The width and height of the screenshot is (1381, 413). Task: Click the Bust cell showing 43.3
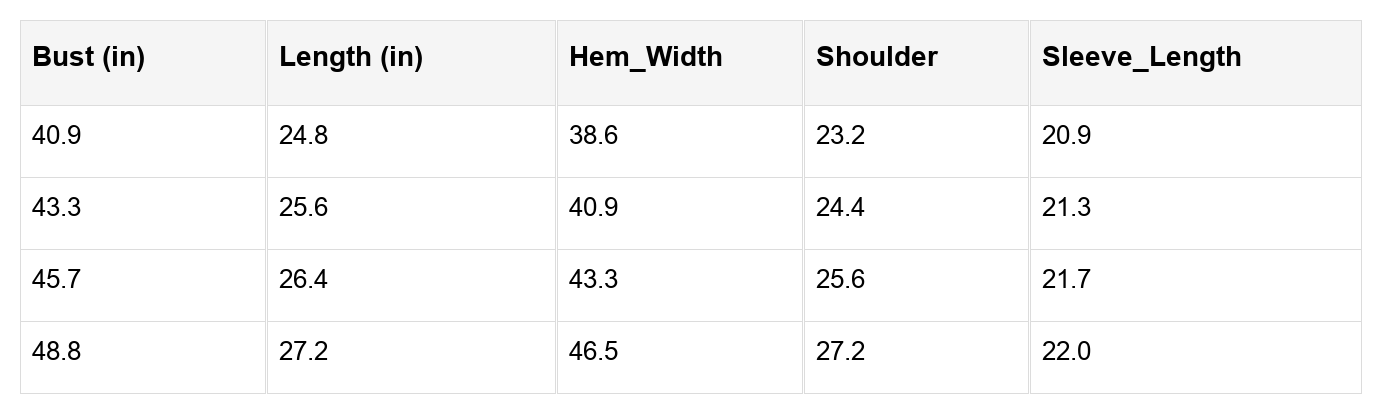click(57, 208)
